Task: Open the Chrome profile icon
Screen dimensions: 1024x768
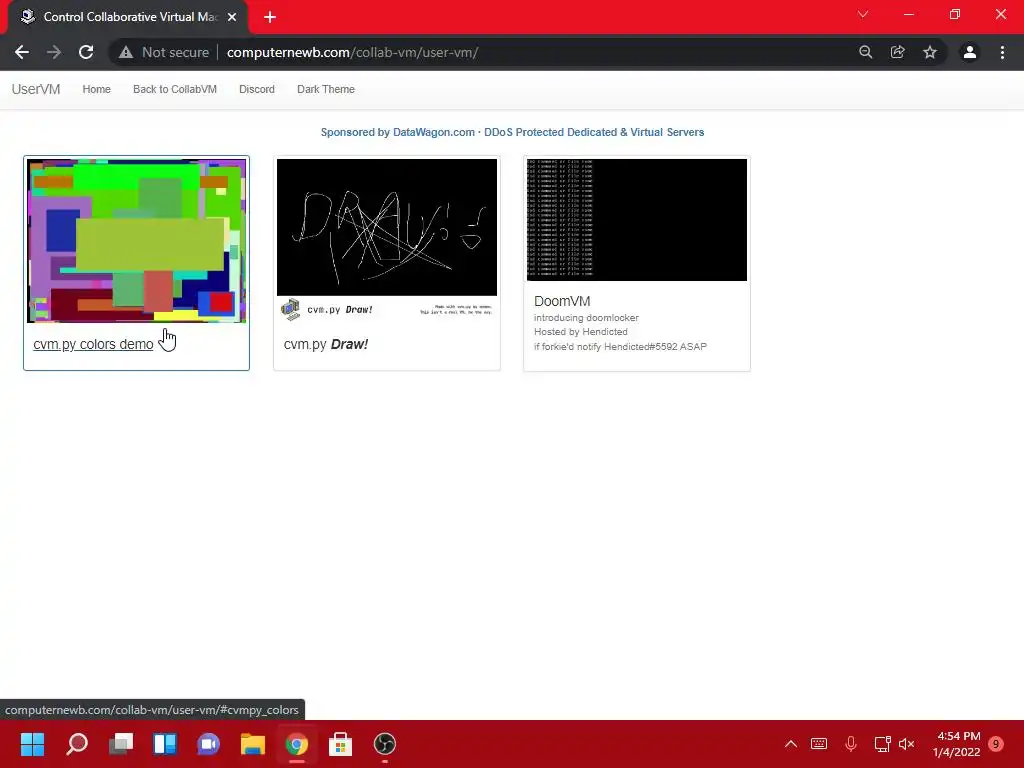Action: (x=970, y=52)
